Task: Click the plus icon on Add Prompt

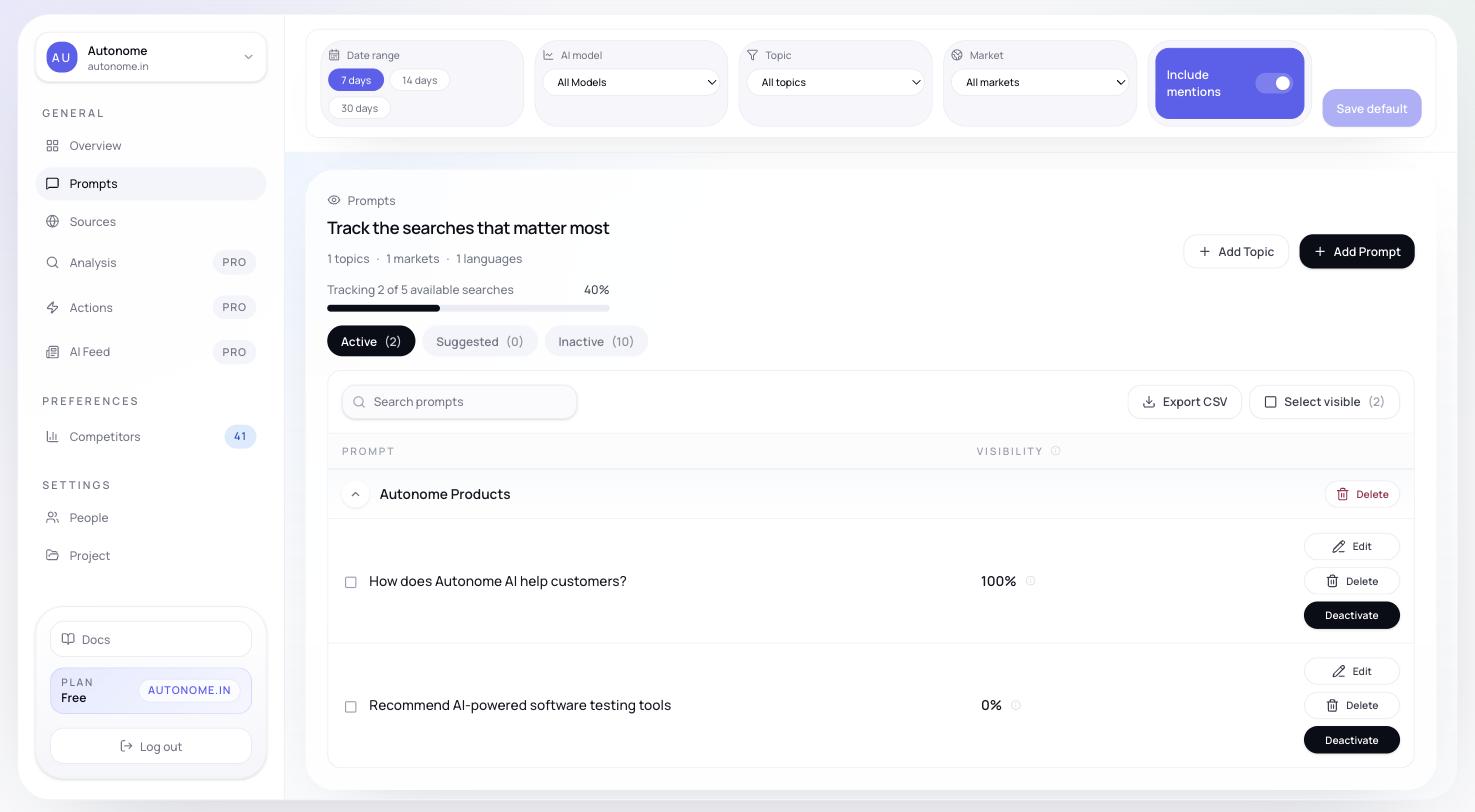Action: tap(1320, 252)
